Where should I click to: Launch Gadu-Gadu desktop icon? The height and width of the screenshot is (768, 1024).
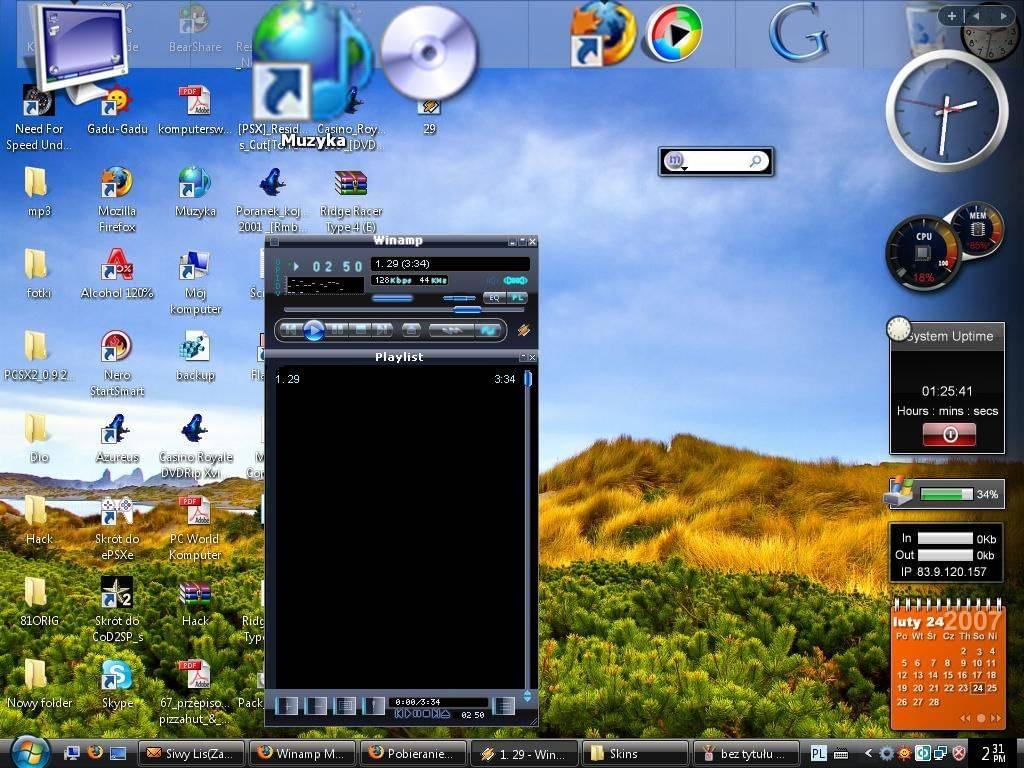[x=118, y=111]
